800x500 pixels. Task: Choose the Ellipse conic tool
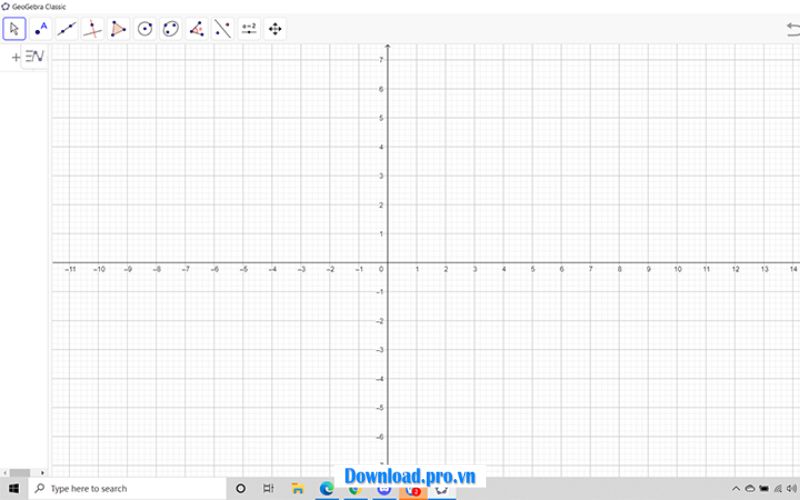click(x=171, y=29)
